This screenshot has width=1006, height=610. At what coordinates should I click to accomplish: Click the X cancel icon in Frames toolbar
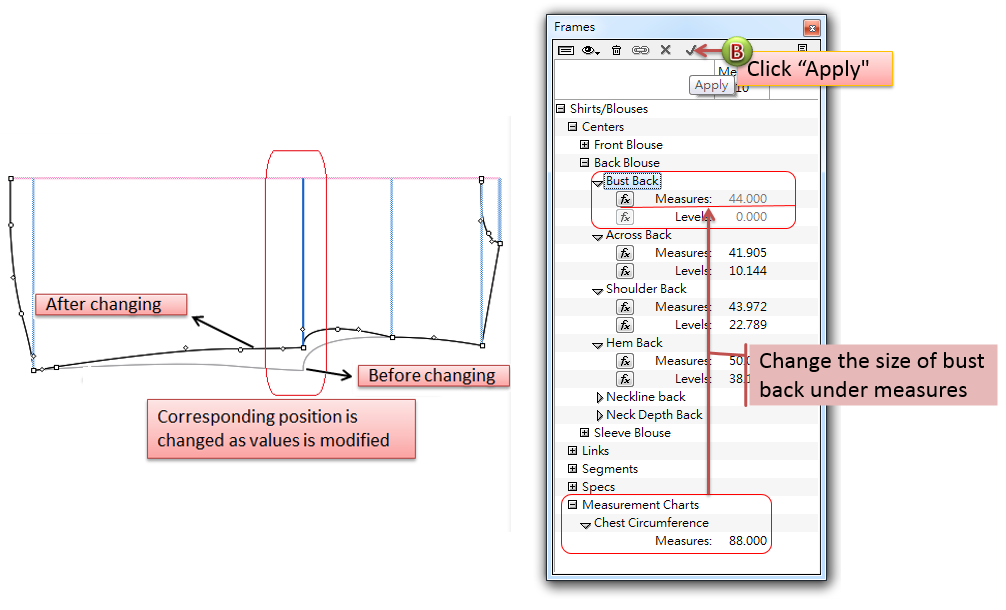(x=665, y=50)
